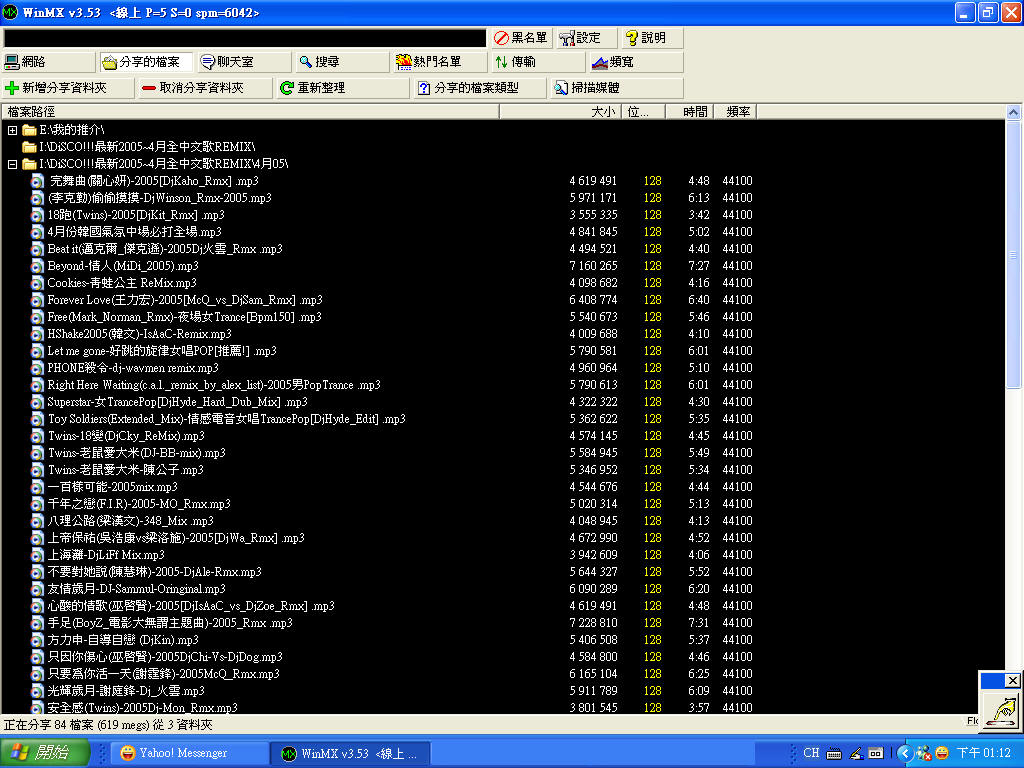The width and height of the screenshot is (1024, 768).
Task: Click 新增分享資料夾 add shared folder
Action: point(69,88)
